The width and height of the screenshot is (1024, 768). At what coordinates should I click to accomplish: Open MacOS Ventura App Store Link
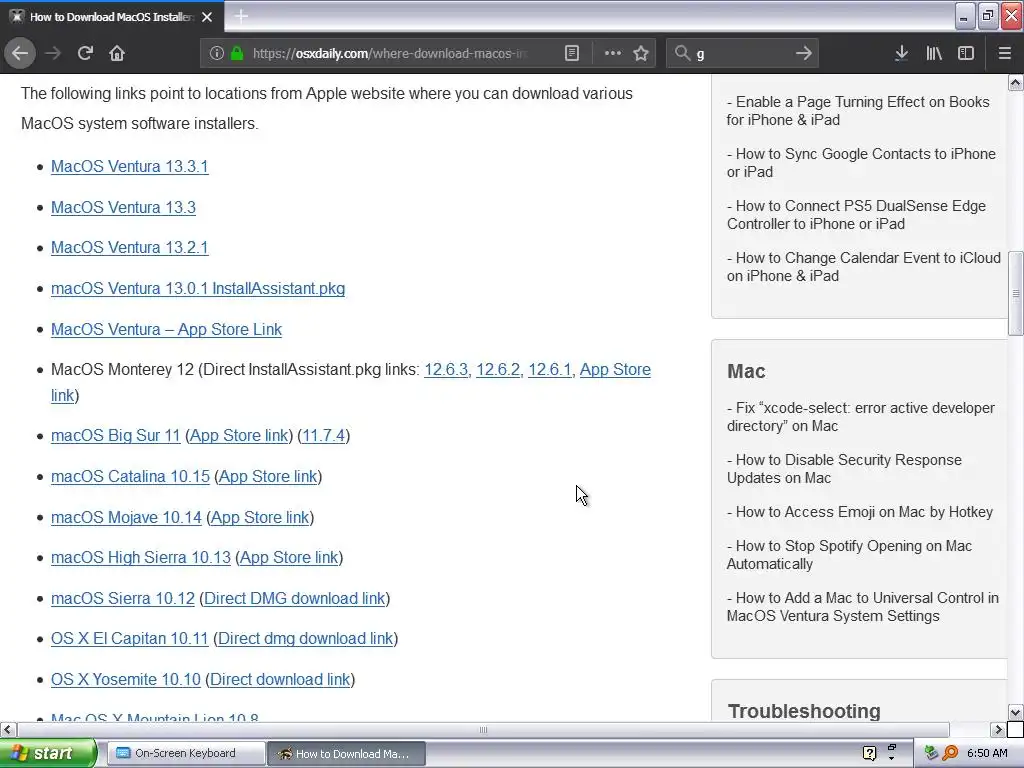click(167, 329)
